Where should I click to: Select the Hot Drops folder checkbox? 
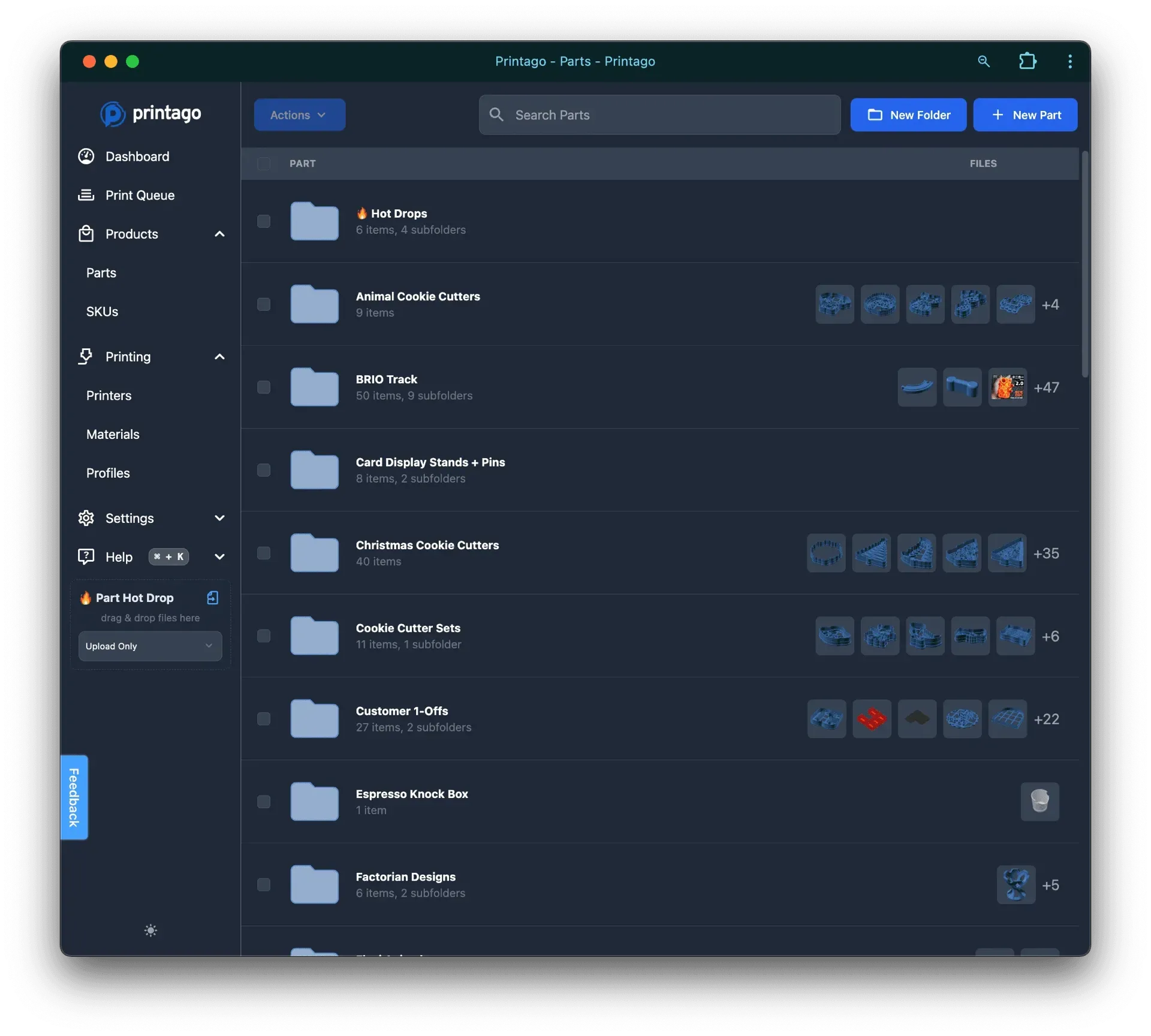pyautogui.click(x=264, y=221)
